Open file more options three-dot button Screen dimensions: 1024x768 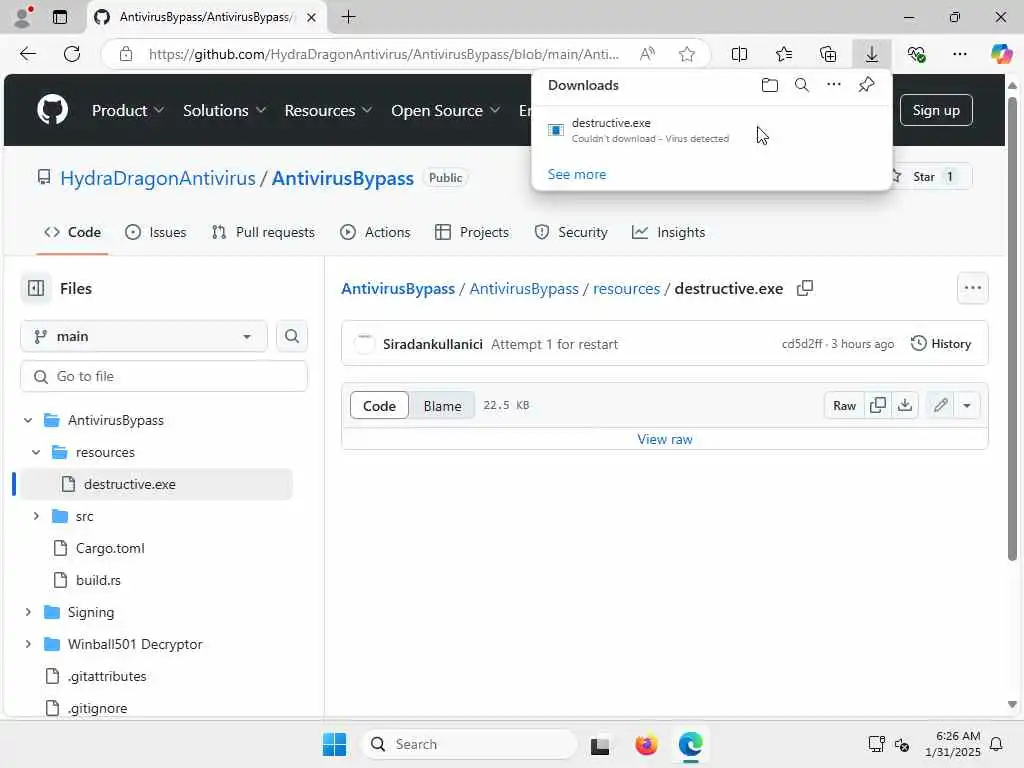973,288
